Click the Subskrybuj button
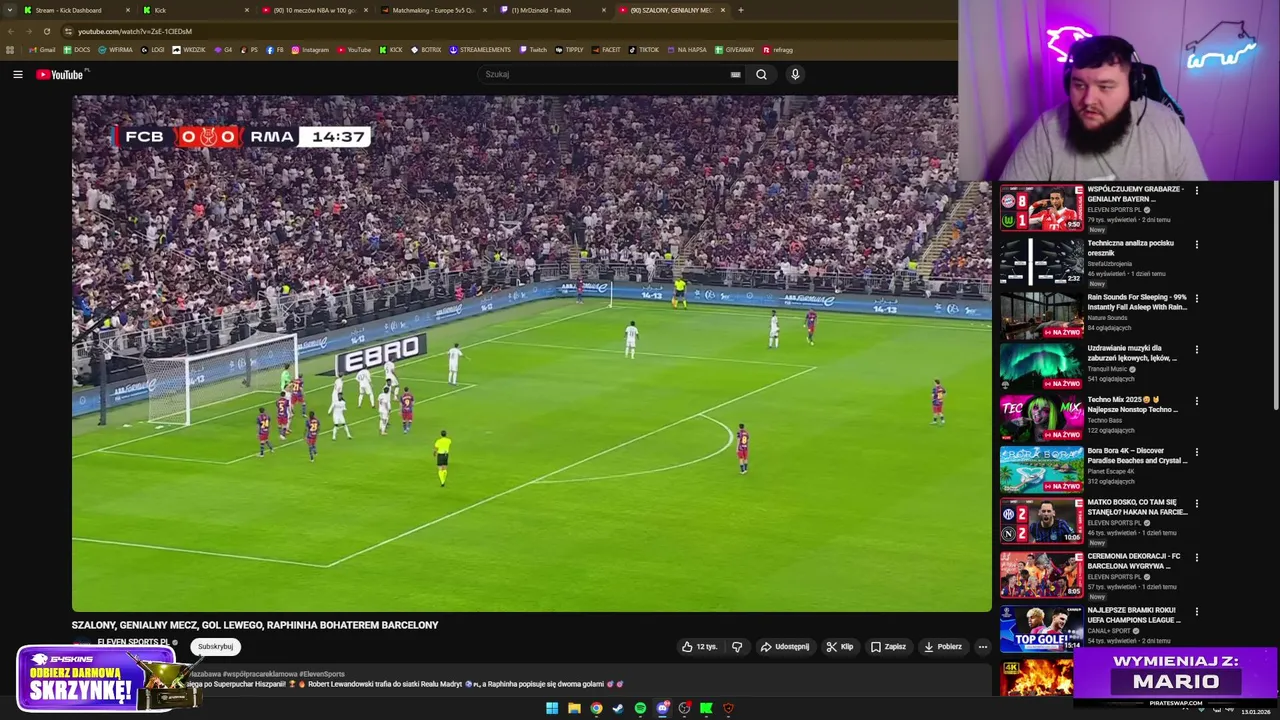 tap(215, 646)
